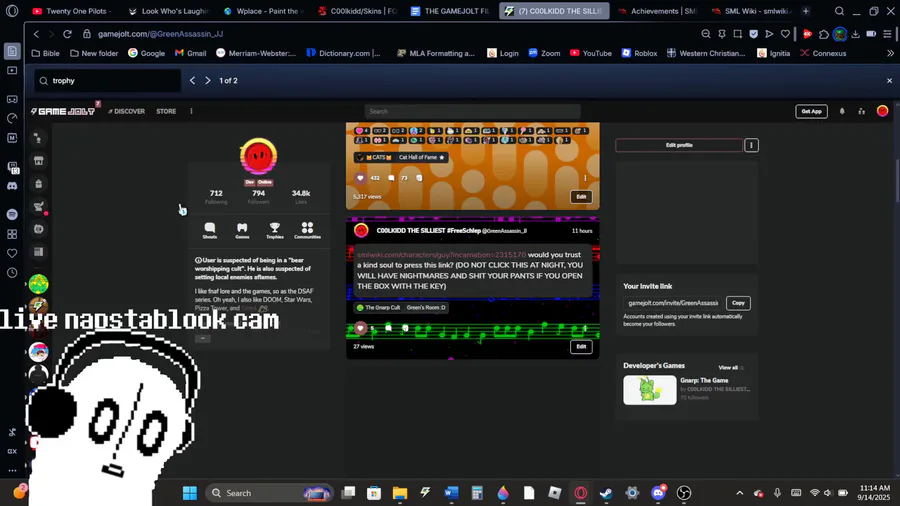Open Gnarp: The Game thumbnail
The height and width of the screenshot is (506, 900).
[x=650, y=390]
